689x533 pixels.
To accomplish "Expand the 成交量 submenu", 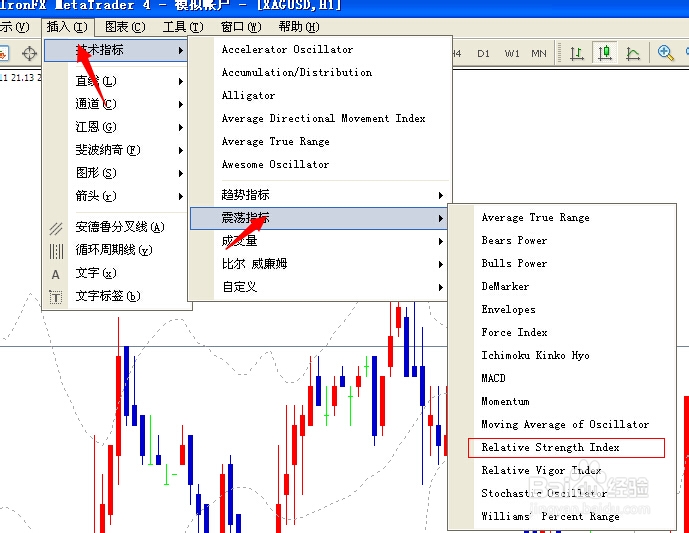I will tap(319, 241).
